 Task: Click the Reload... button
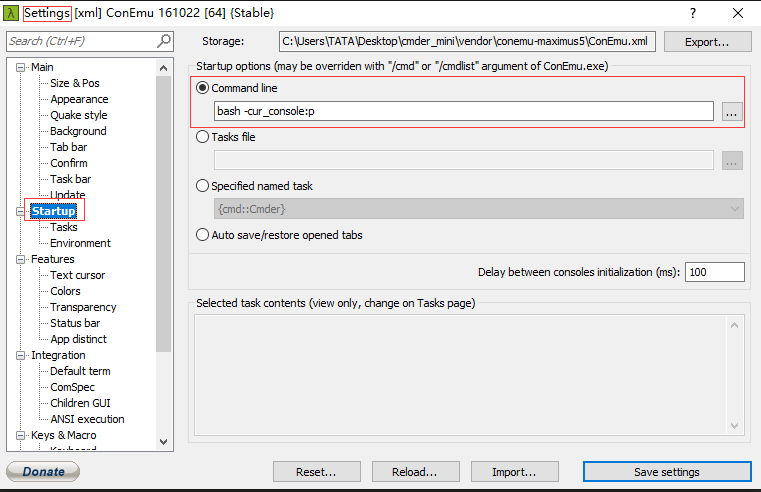[x=415, y=472]
